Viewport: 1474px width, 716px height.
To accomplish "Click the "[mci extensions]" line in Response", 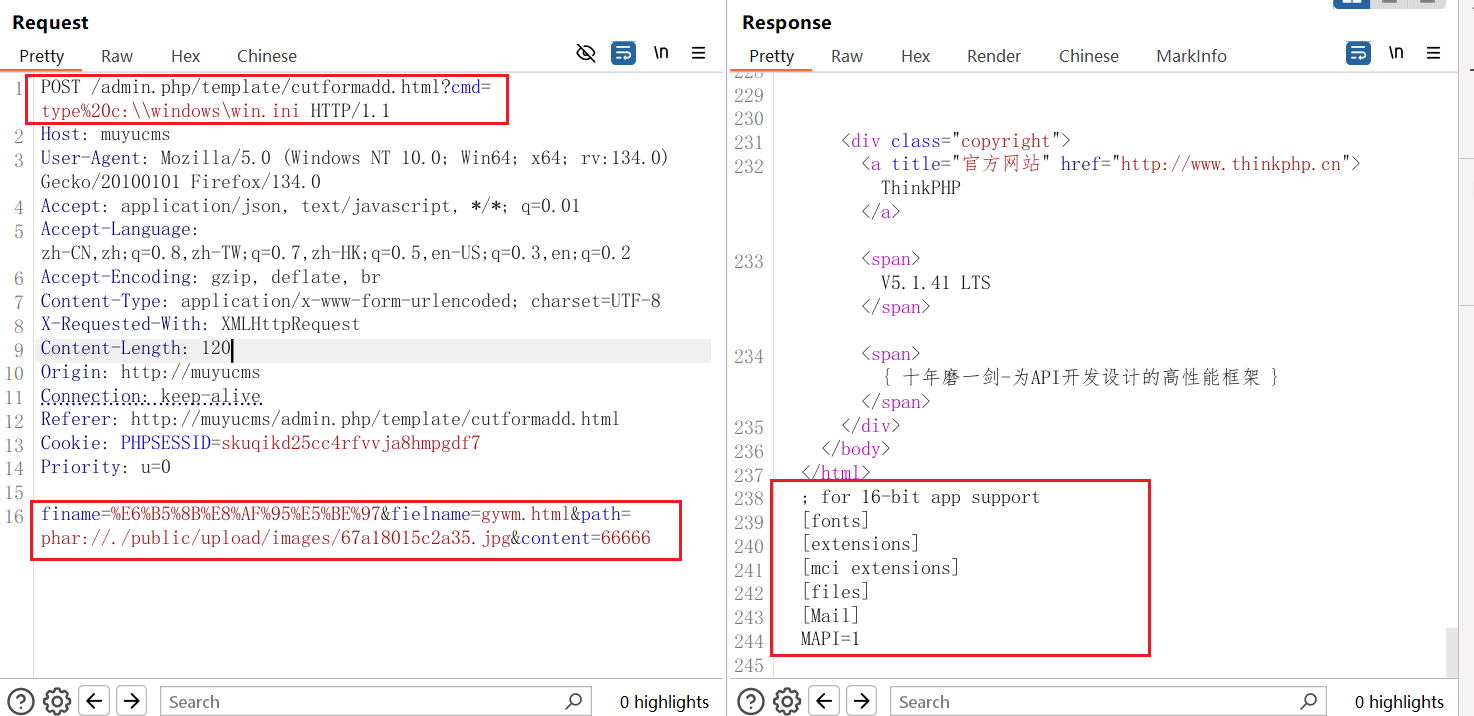I will pyautogui.click(x=880, y=568).
